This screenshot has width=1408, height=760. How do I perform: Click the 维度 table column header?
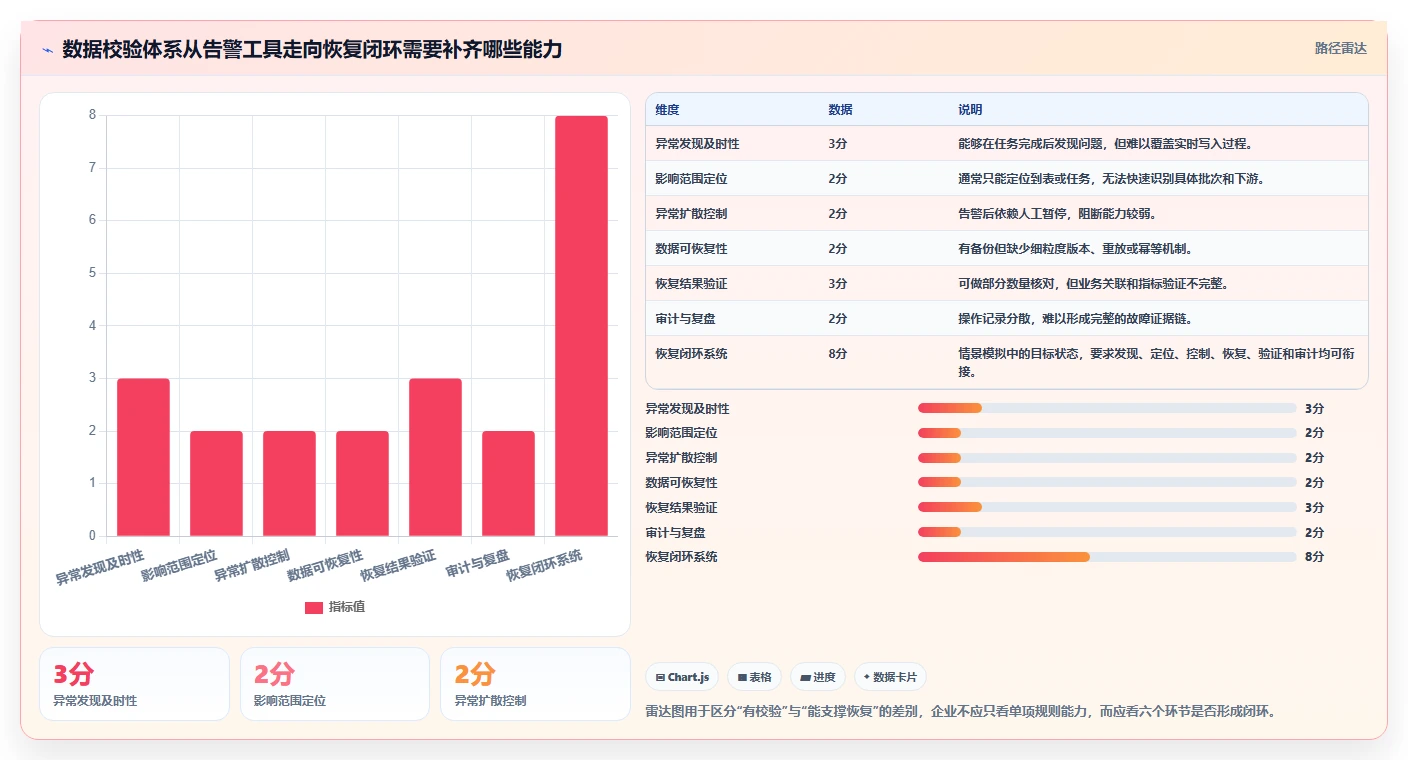667,110
